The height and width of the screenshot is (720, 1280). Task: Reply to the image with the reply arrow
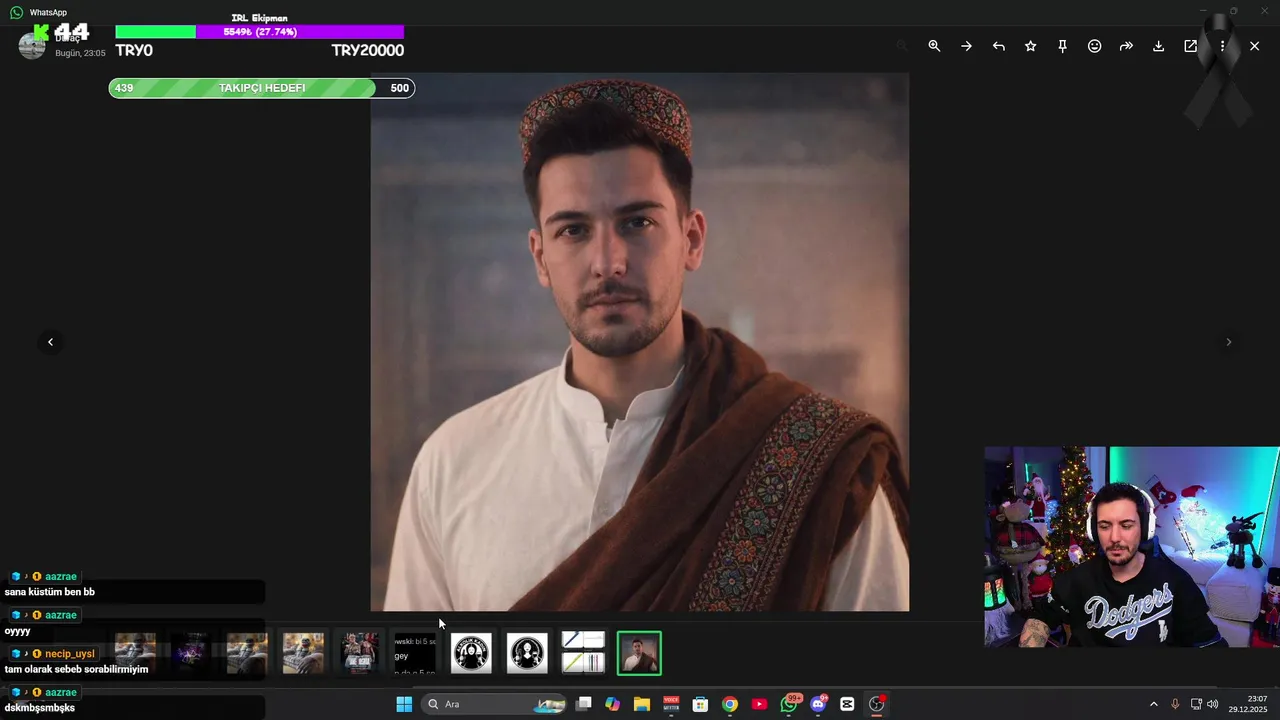pyautogui.click(x=998, y=46)
